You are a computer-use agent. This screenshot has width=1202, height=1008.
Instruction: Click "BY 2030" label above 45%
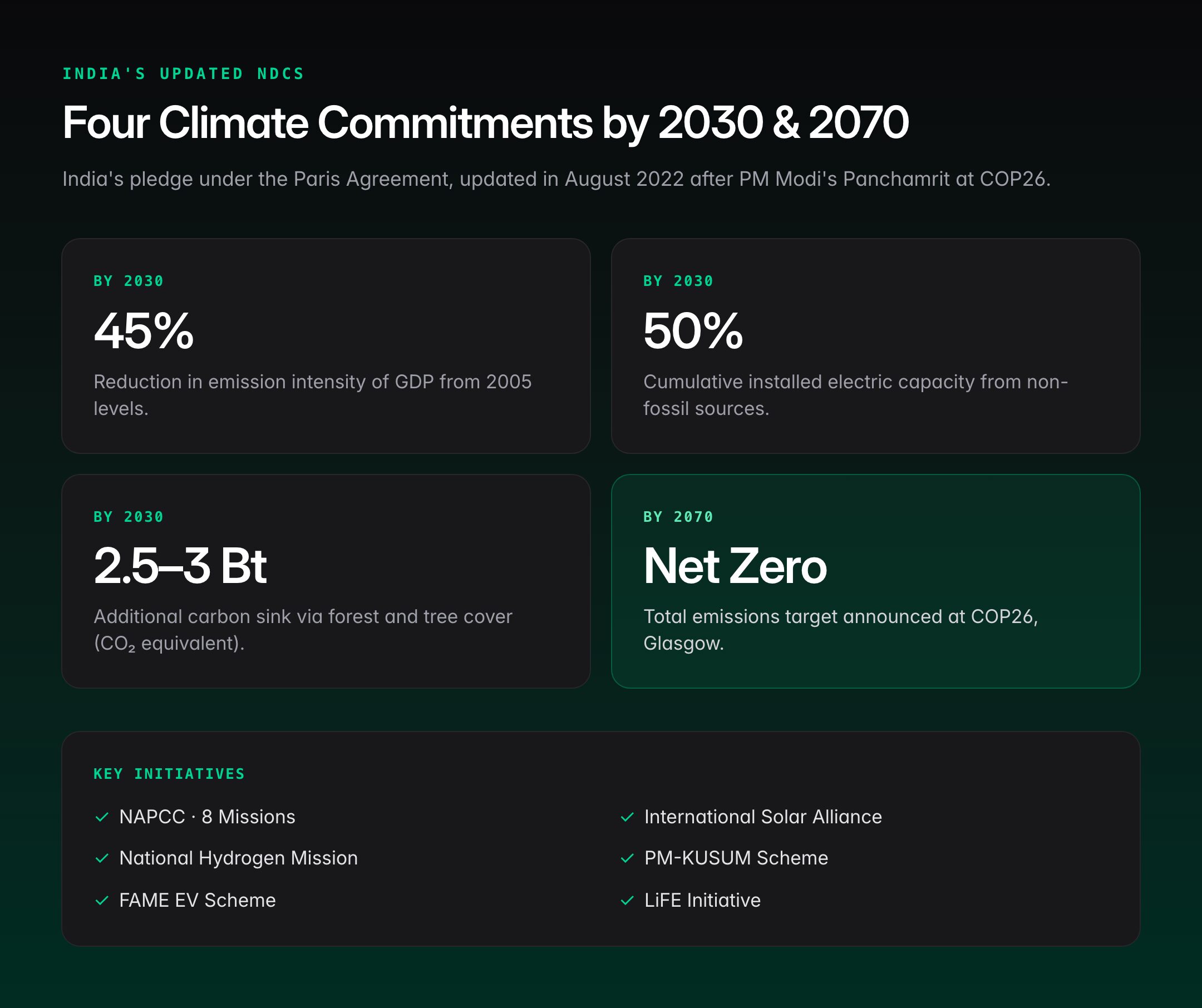pos(129,281)
